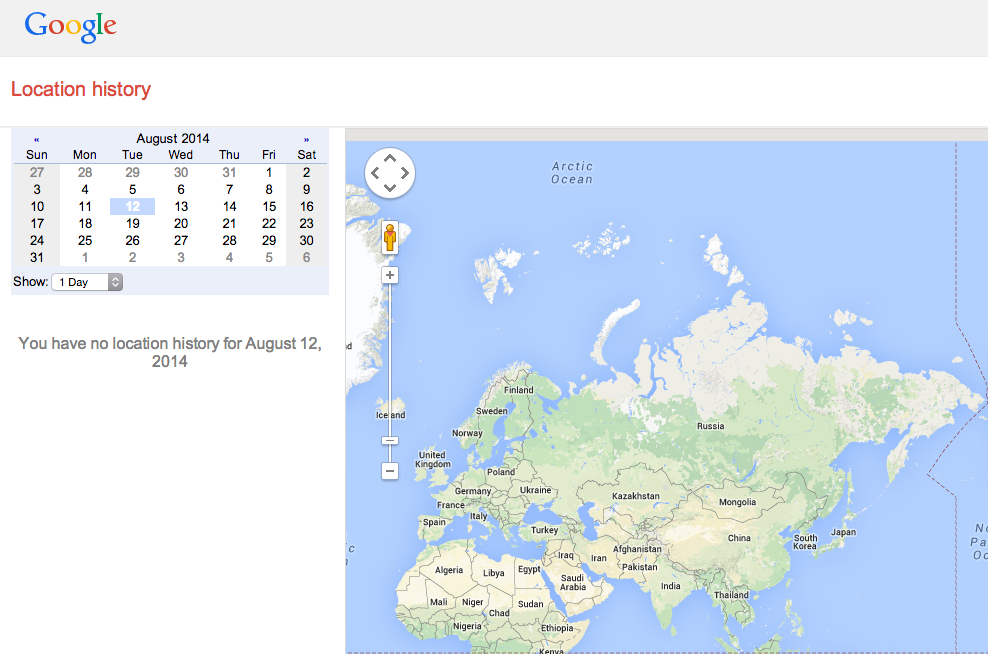
Task: Zoom in with the plus button
Action: 390,275
